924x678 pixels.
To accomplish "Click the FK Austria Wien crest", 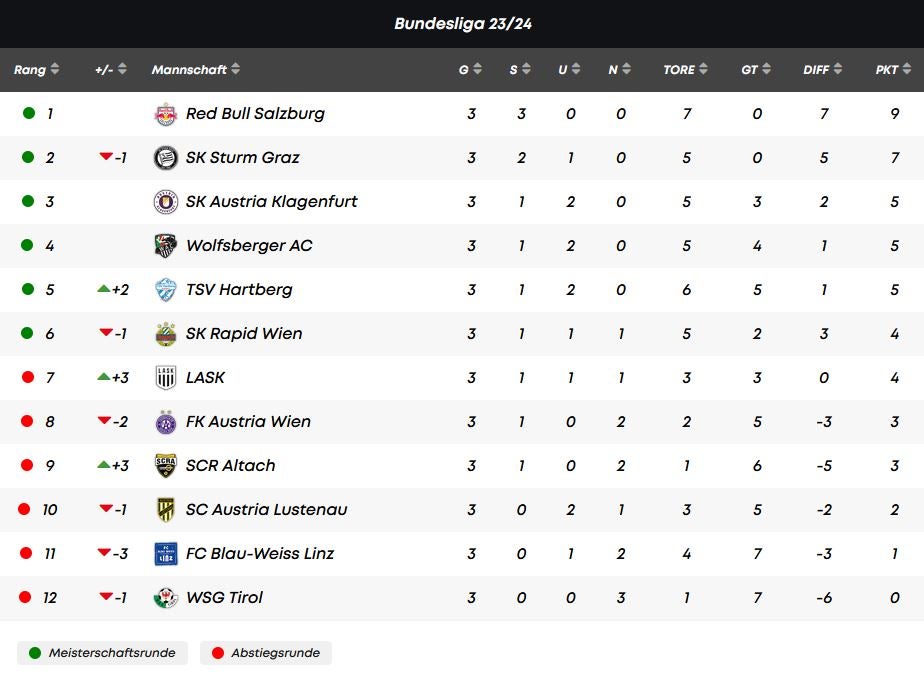I will tap(166, 422).
